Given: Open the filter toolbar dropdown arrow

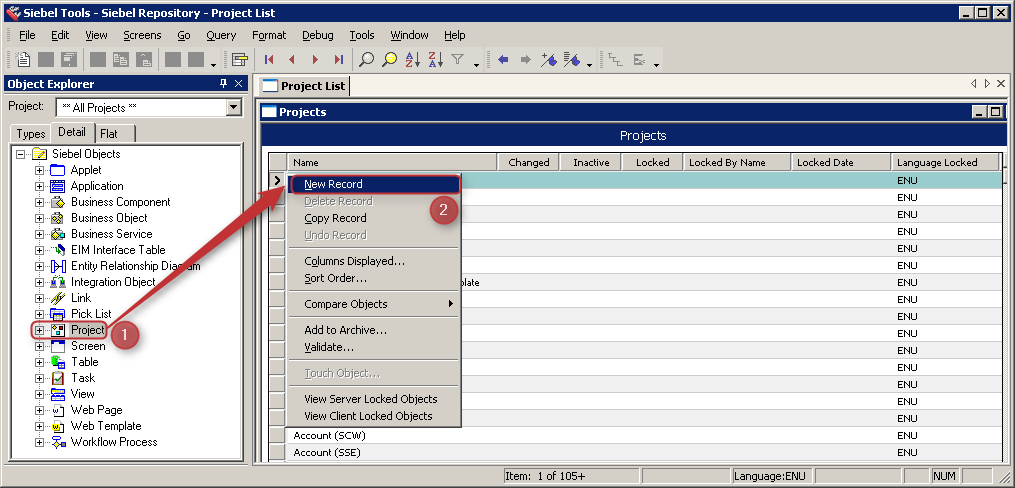Looking at the screenshot, I should click(476, 64).
